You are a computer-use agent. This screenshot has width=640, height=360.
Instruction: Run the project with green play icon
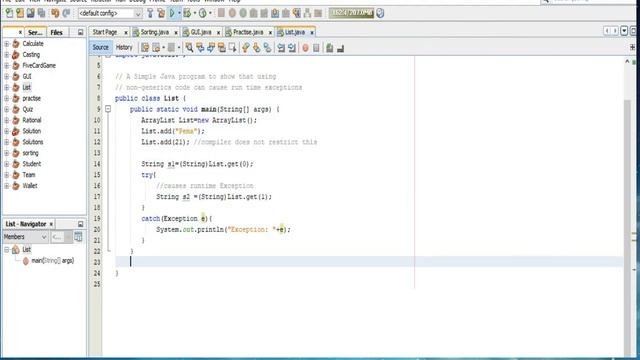[x=172, y=13]
